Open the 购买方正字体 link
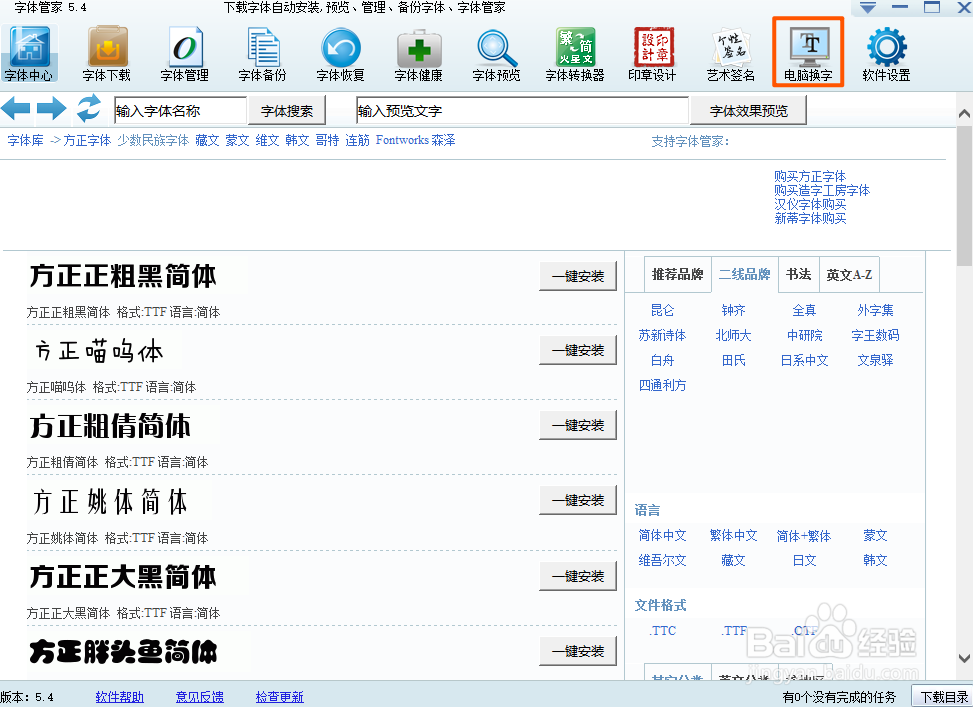The image size is (973, 707). pyautogui.click(x=810, y=176)
